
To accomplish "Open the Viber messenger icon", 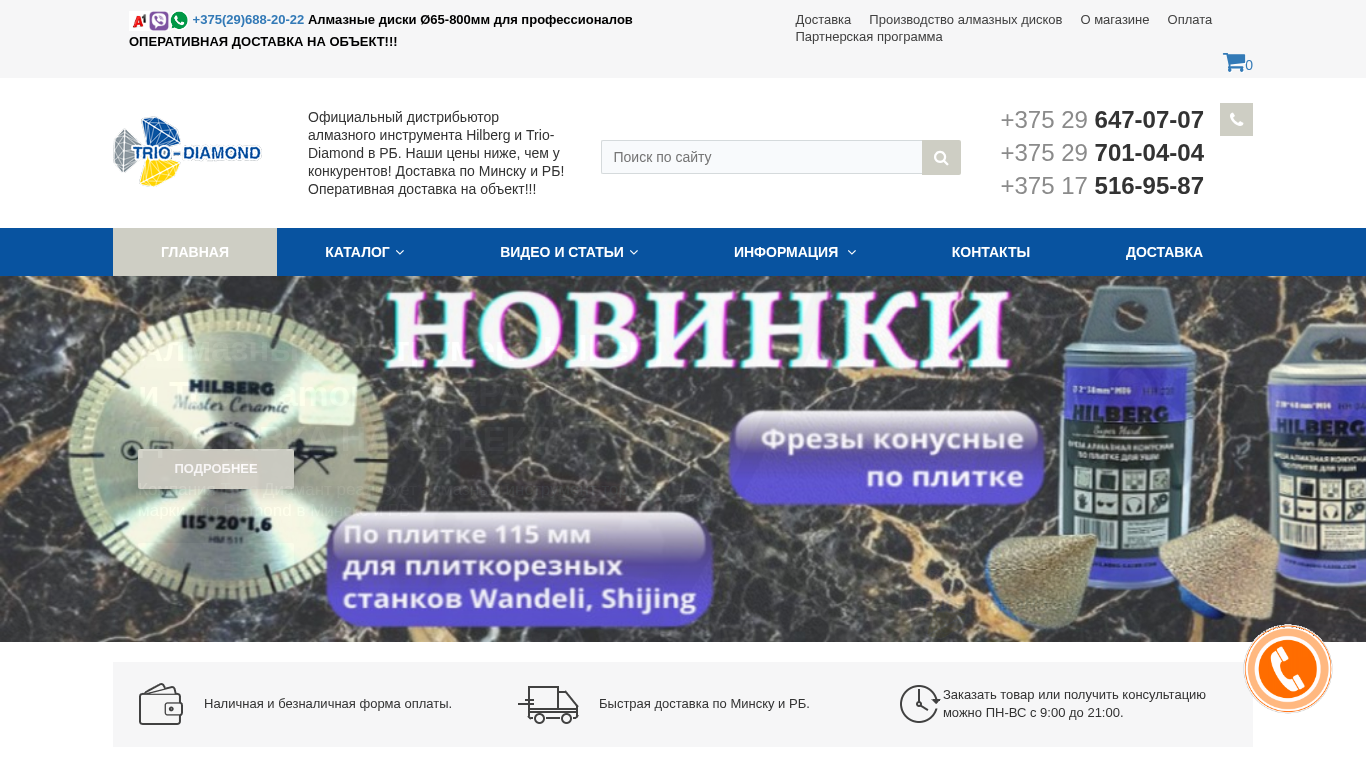I will click(x=159, y=20).
